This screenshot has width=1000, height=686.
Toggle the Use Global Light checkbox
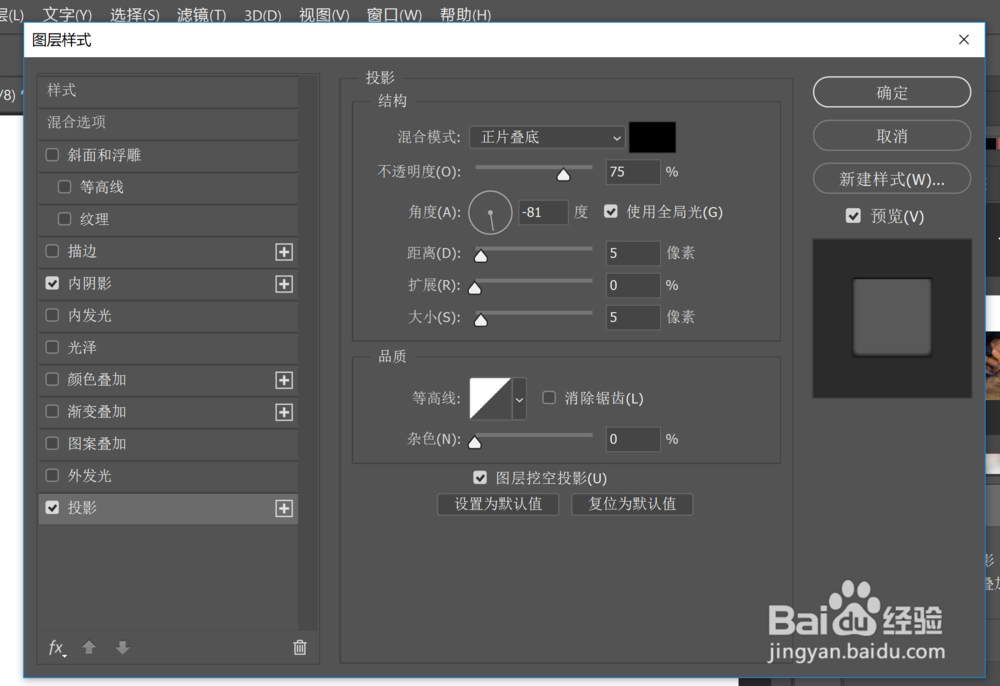click(611, 211)
